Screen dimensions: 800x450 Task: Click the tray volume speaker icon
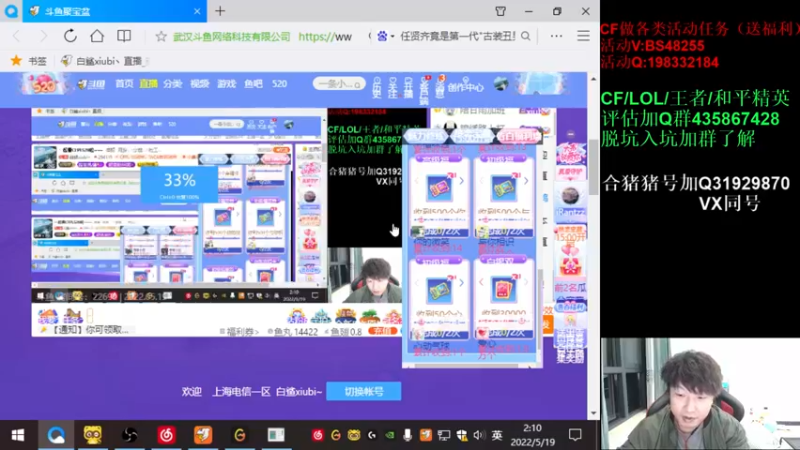(x=478, y=435)
